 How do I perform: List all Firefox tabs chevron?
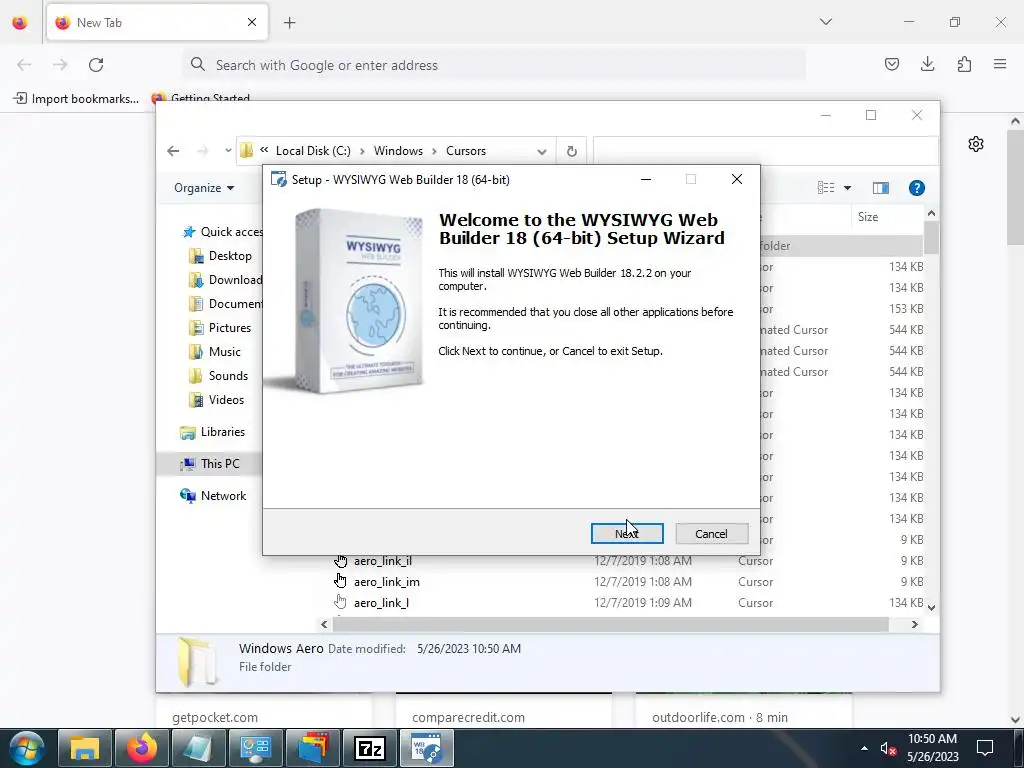(x=825, y=22)
